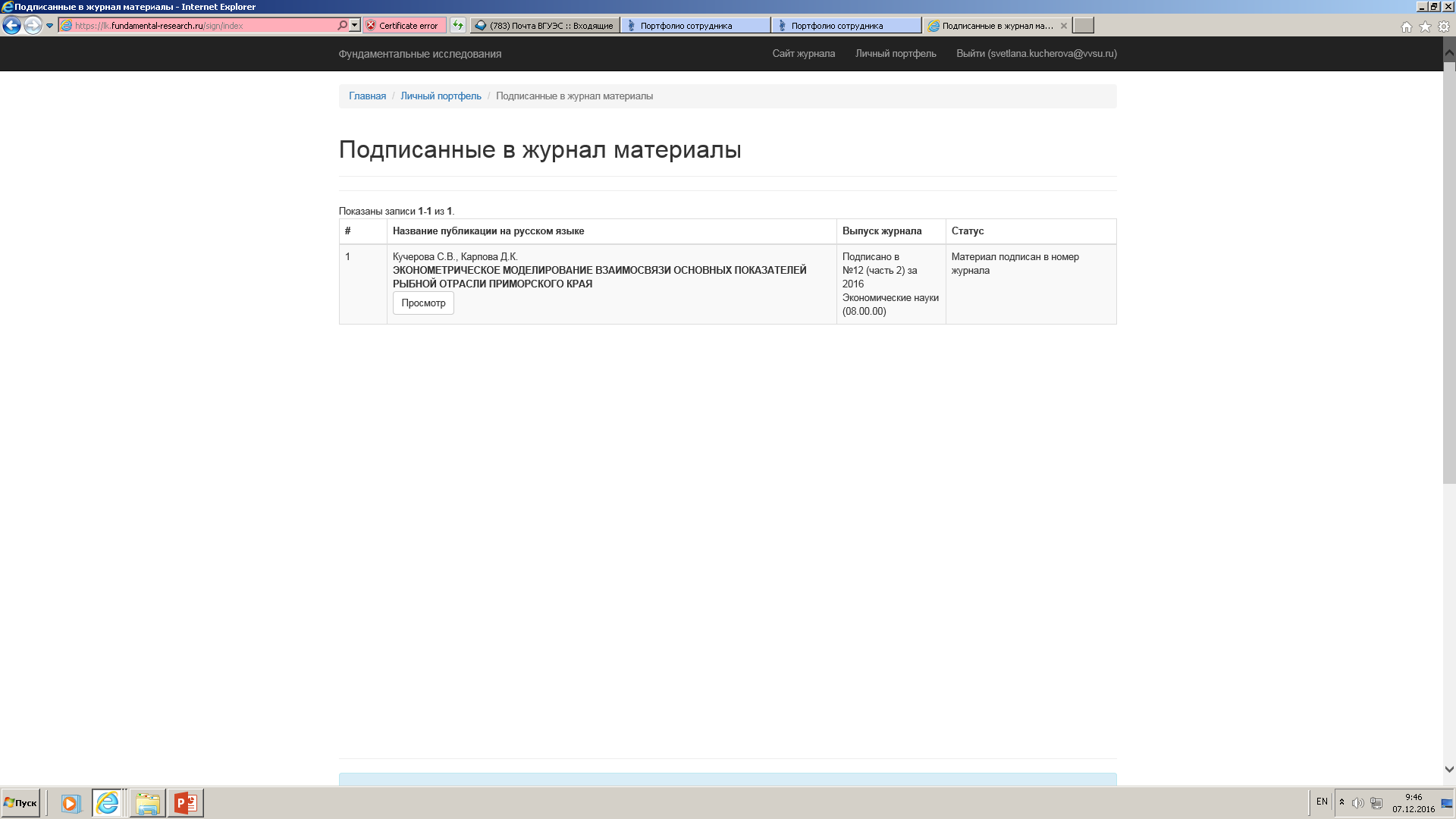Expand the address bar autocomplete dropdown
1456x819 pixels.
pos(354,25)
